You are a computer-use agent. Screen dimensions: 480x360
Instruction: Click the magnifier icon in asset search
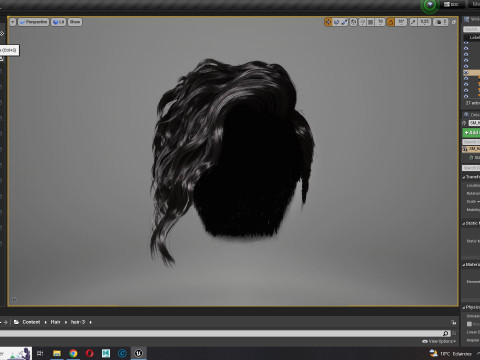(x=446, y=333)
